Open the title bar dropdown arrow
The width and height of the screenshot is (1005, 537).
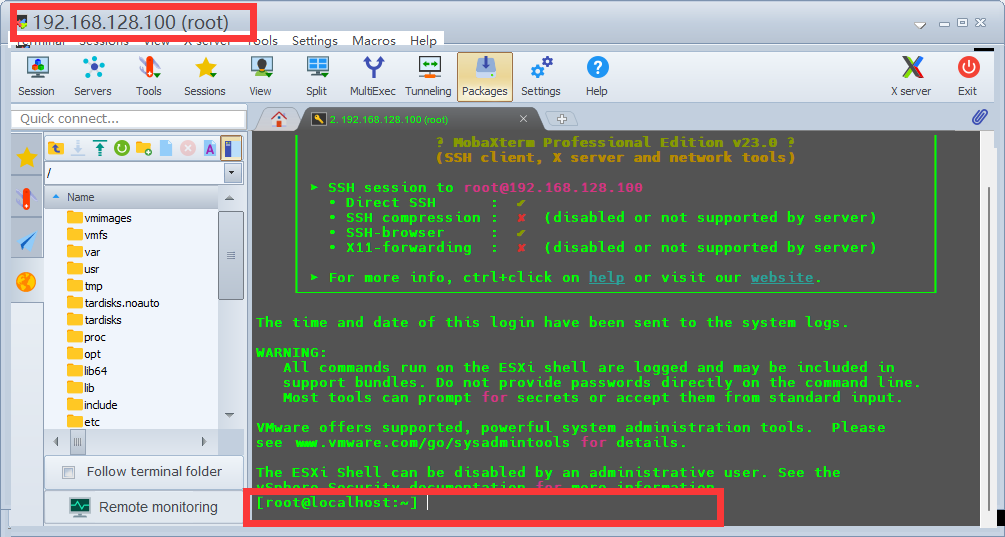tap(920, 25)
